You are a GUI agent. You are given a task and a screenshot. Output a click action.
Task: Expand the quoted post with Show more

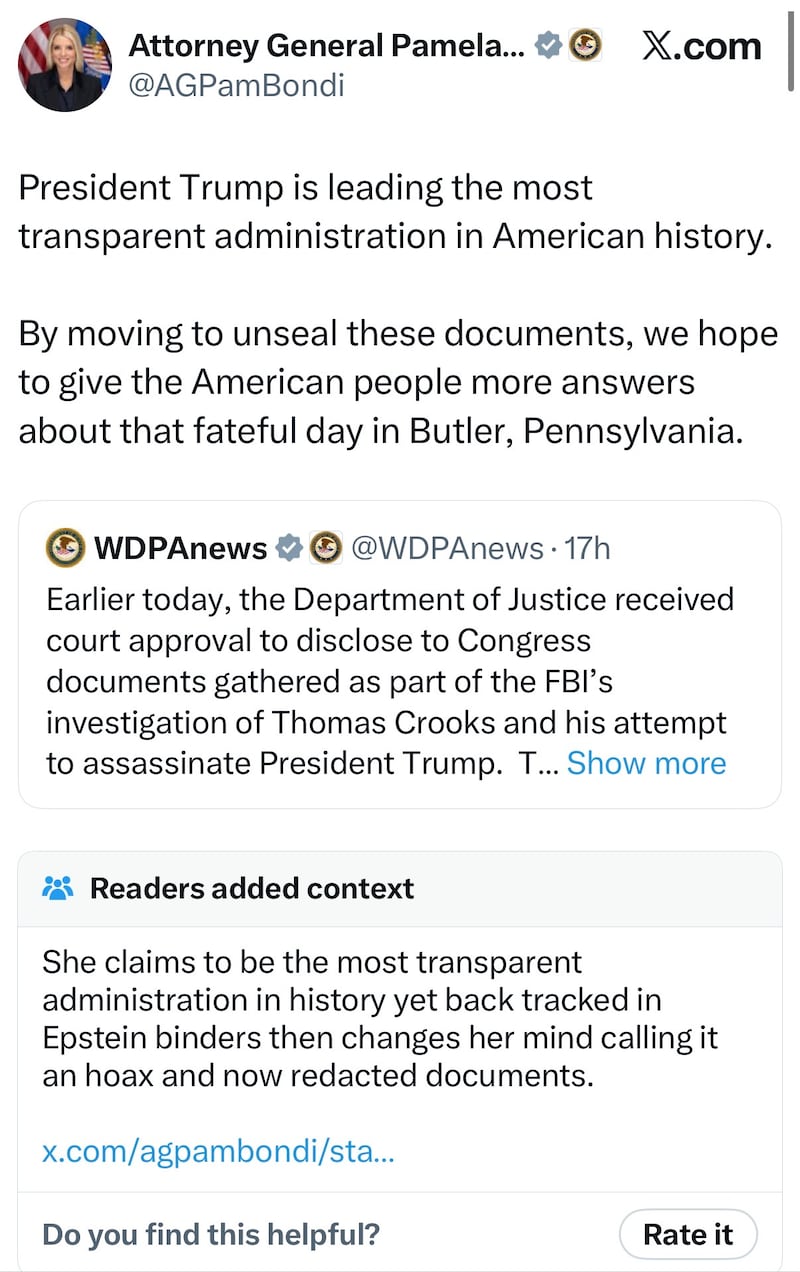point(646,762)
